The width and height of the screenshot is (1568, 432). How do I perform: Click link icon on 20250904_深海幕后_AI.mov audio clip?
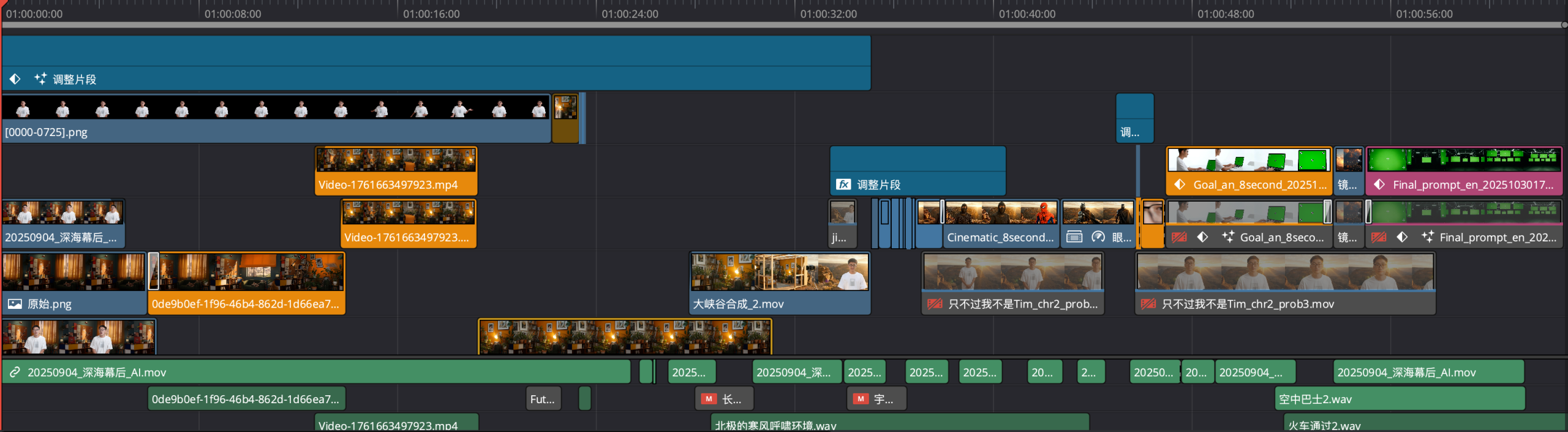15,373
